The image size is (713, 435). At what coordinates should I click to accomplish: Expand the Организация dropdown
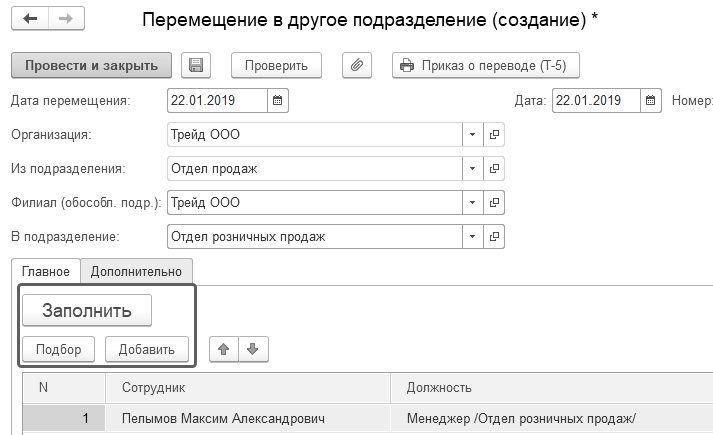pos(472,134)
